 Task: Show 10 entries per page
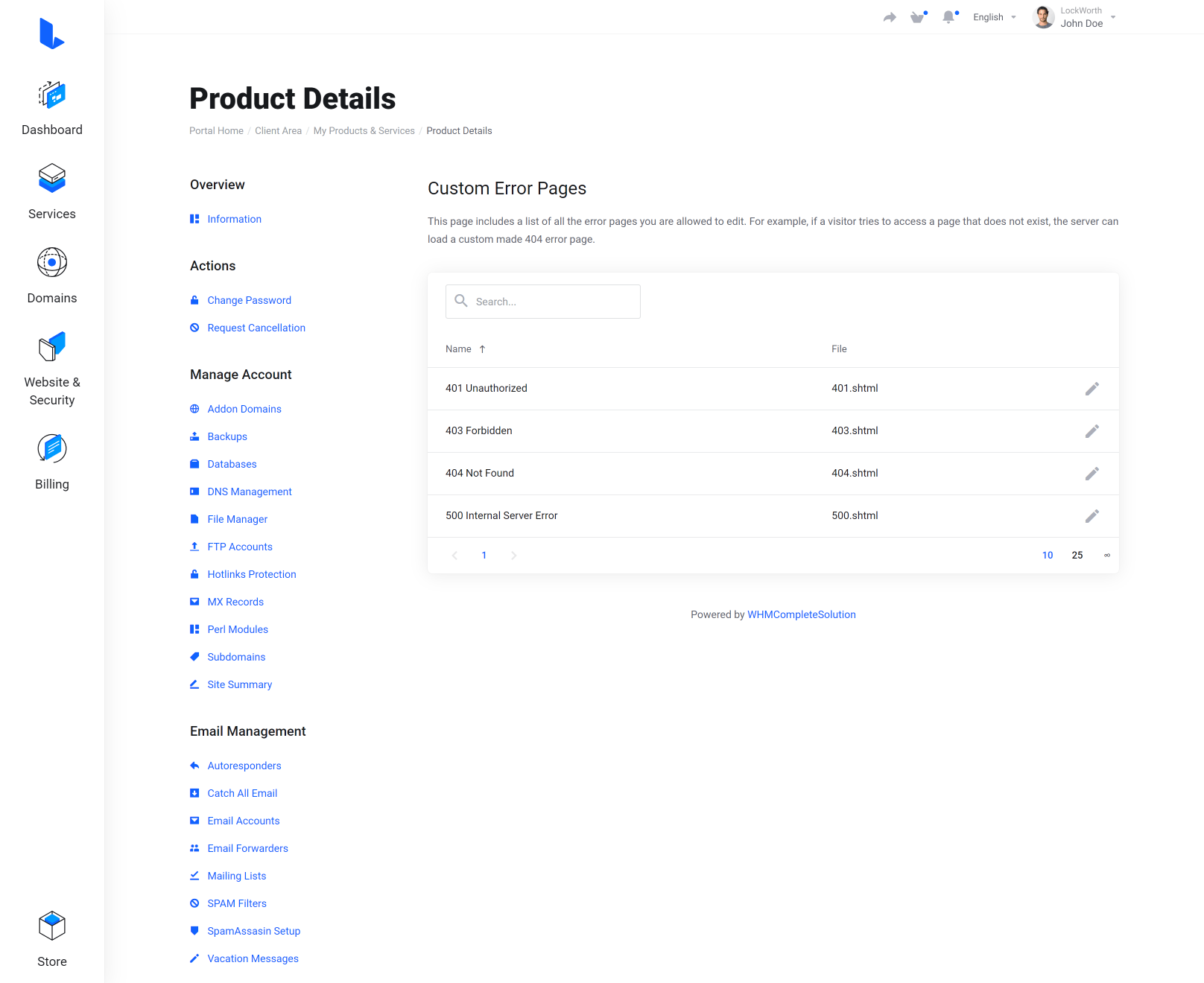pos(1048,556)
